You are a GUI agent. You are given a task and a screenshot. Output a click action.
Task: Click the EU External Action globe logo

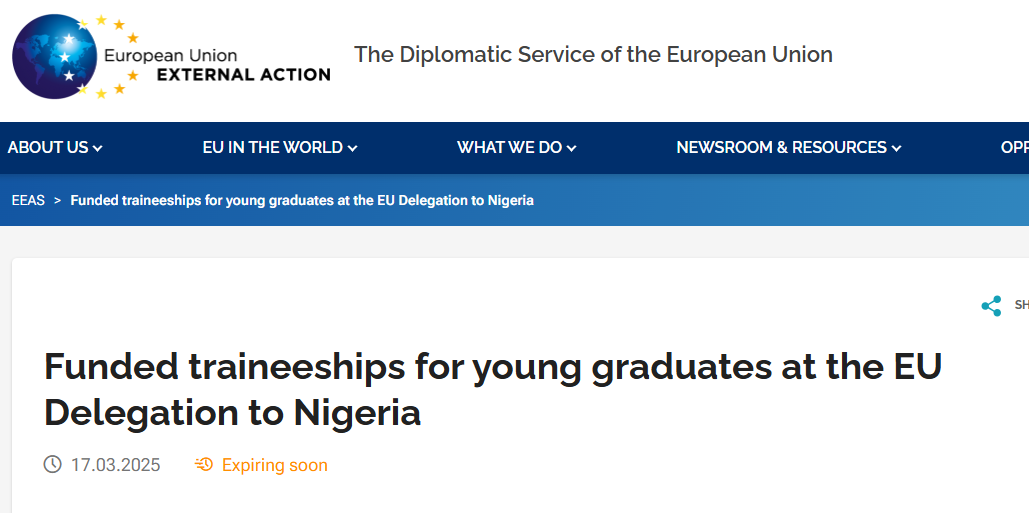(56, 56)
